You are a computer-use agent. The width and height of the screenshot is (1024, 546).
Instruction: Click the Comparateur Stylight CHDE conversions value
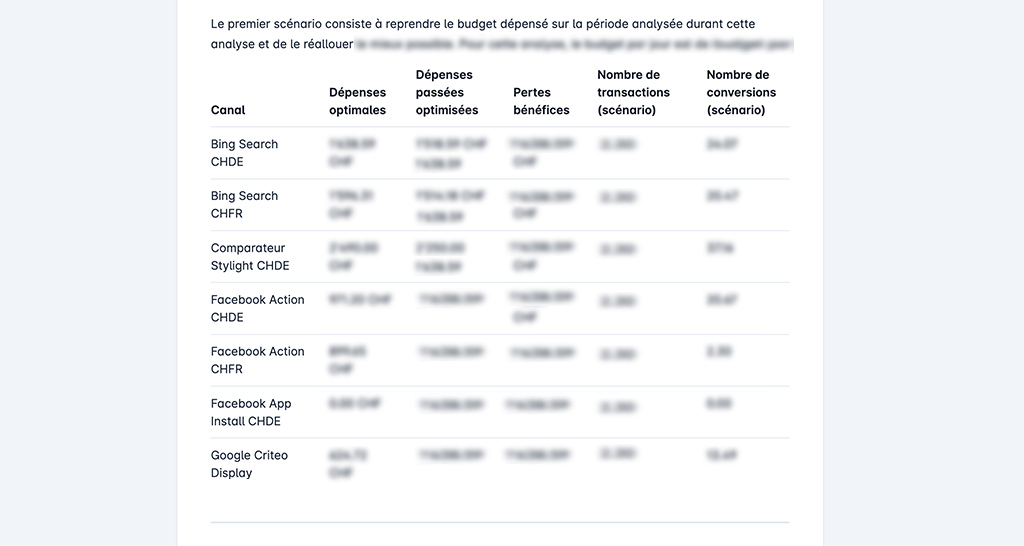pos(720,248)
